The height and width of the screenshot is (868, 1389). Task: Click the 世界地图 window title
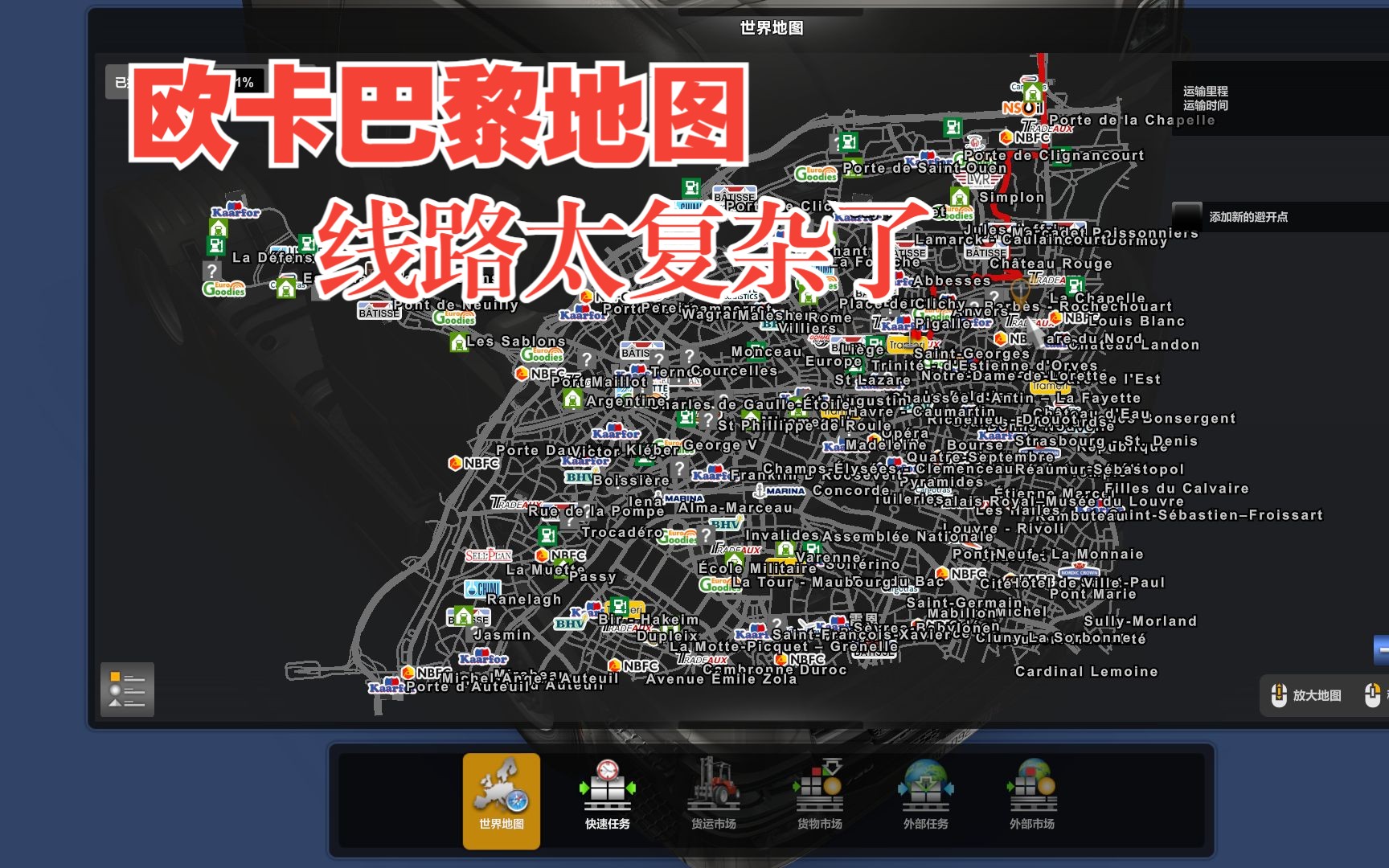coord(772,27)
